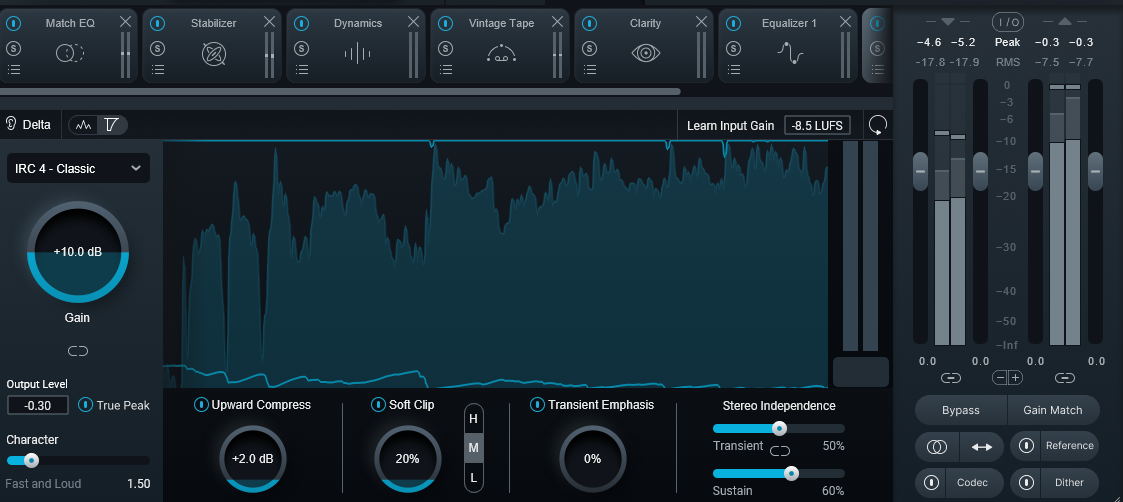Remove the Match EQ module
1123x502 pixels.
(125, 21)
